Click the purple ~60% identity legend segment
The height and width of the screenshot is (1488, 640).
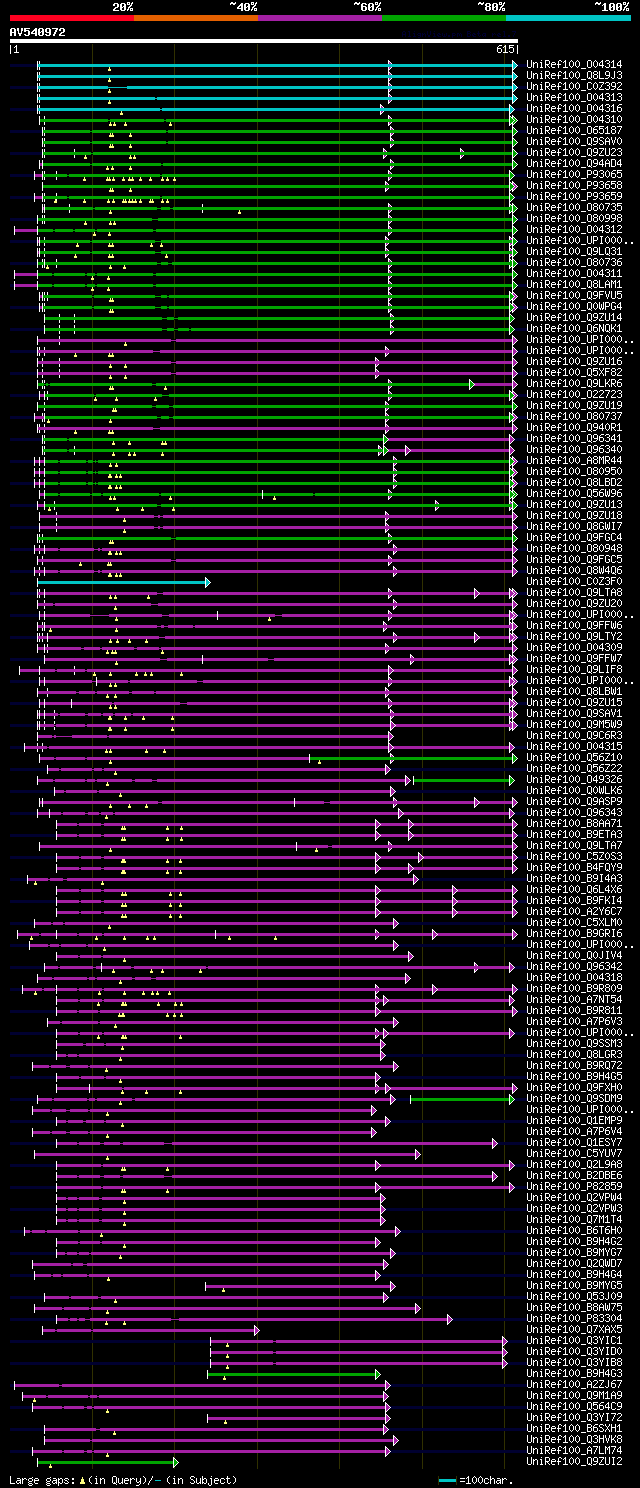click(319, 17)
